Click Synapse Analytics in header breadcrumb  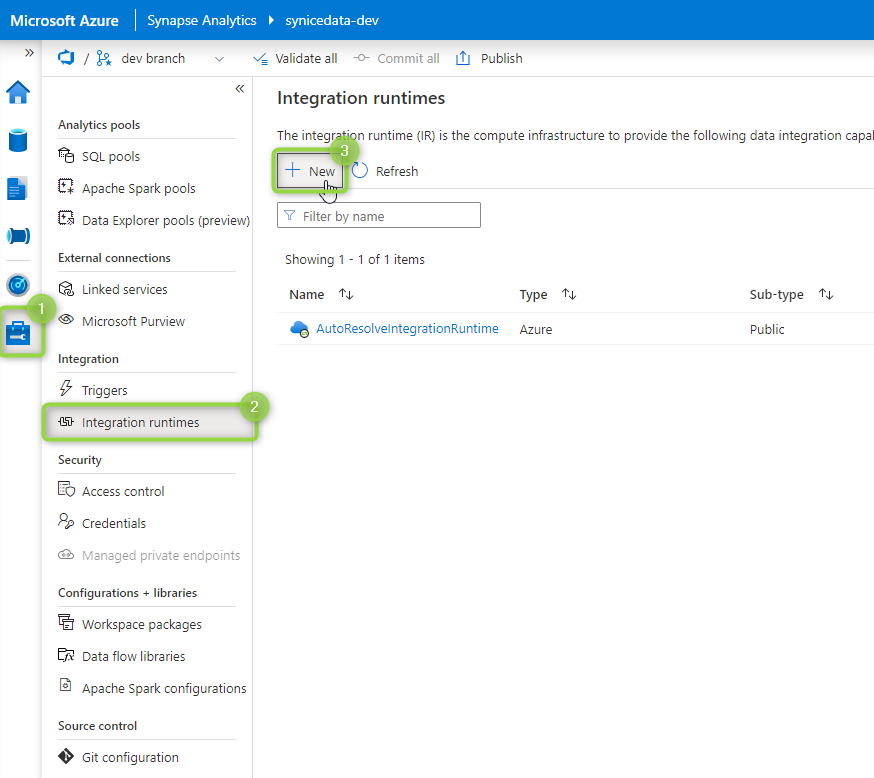(x=201, y=21)
